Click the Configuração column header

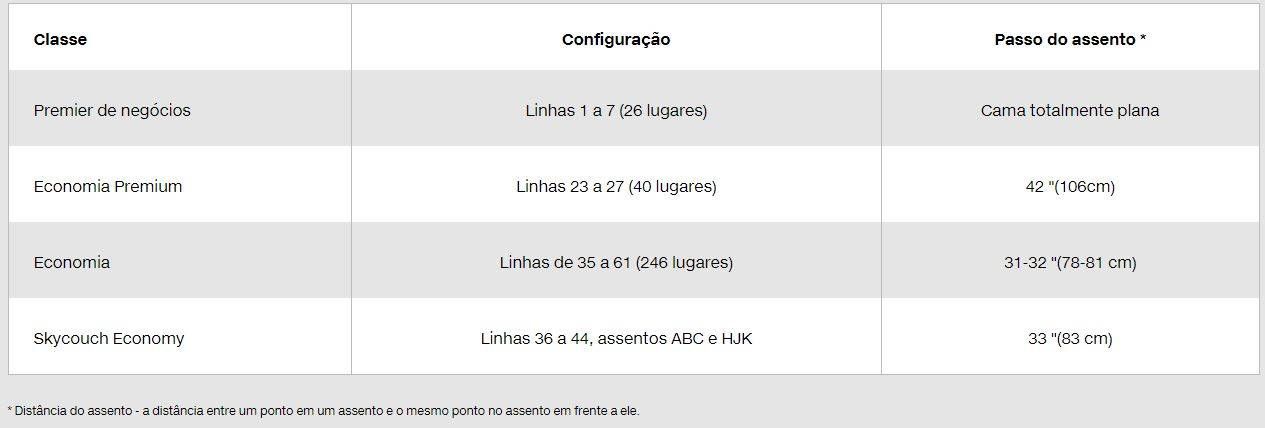pos(616,40)
